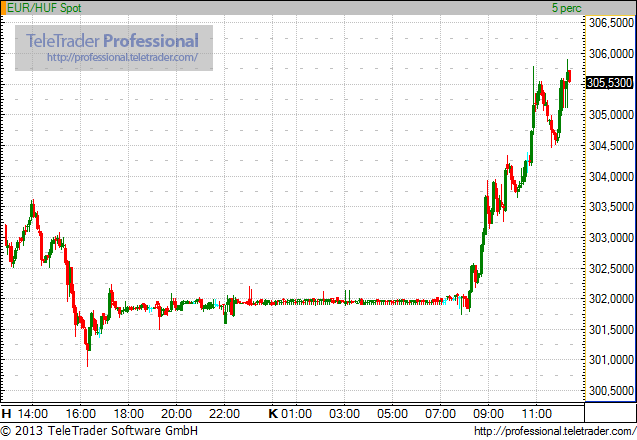Click the 22:00 time axis label
This screenshot has width=637, height=440.
pyautogui.click(x=224, y=414)
